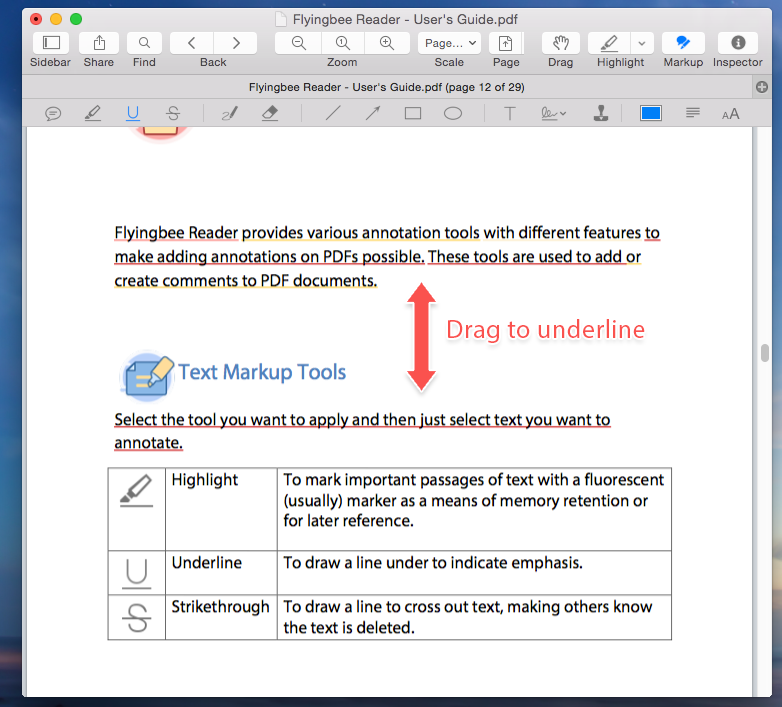Click the highlighter icon in table
The width and height of the screenshot is (782, 707).
coord(136,491)
